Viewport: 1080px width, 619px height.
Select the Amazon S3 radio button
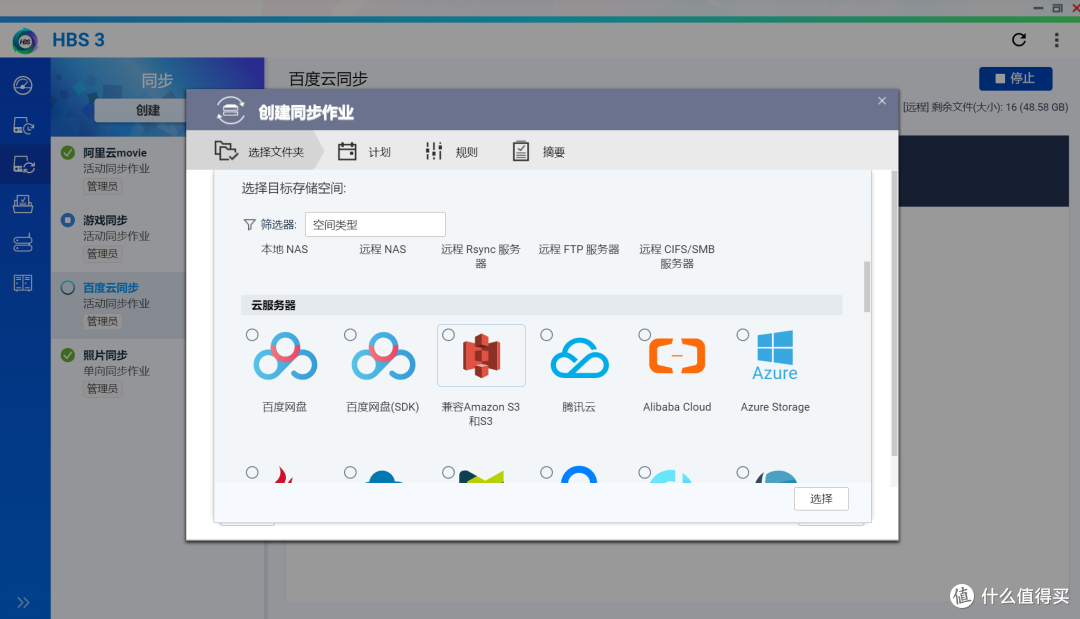[x=448, y=335]
